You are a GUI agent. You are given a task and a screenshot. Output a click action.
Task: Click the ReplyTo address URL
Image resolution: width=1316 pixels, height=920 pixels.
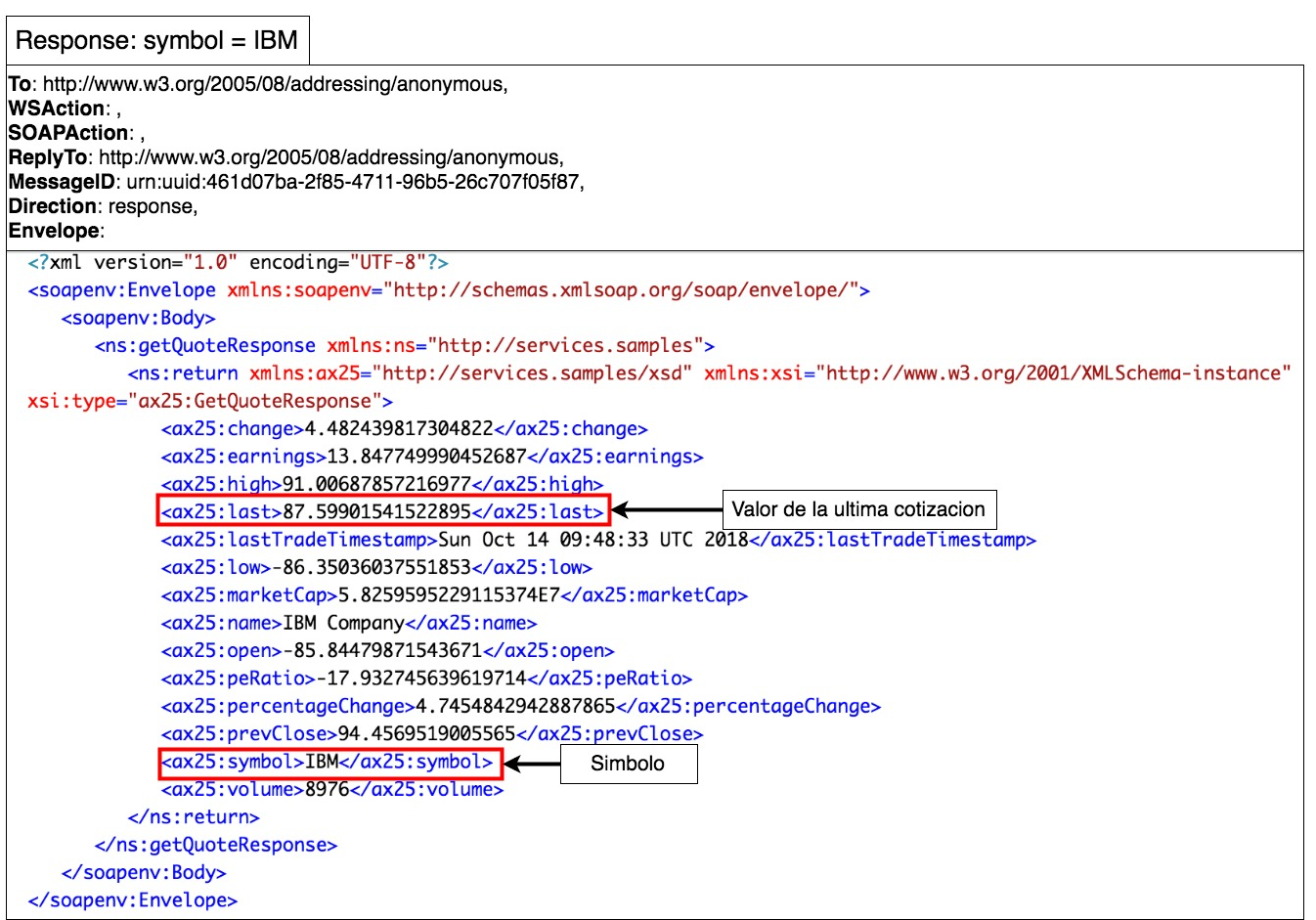(x=330, y=157)
